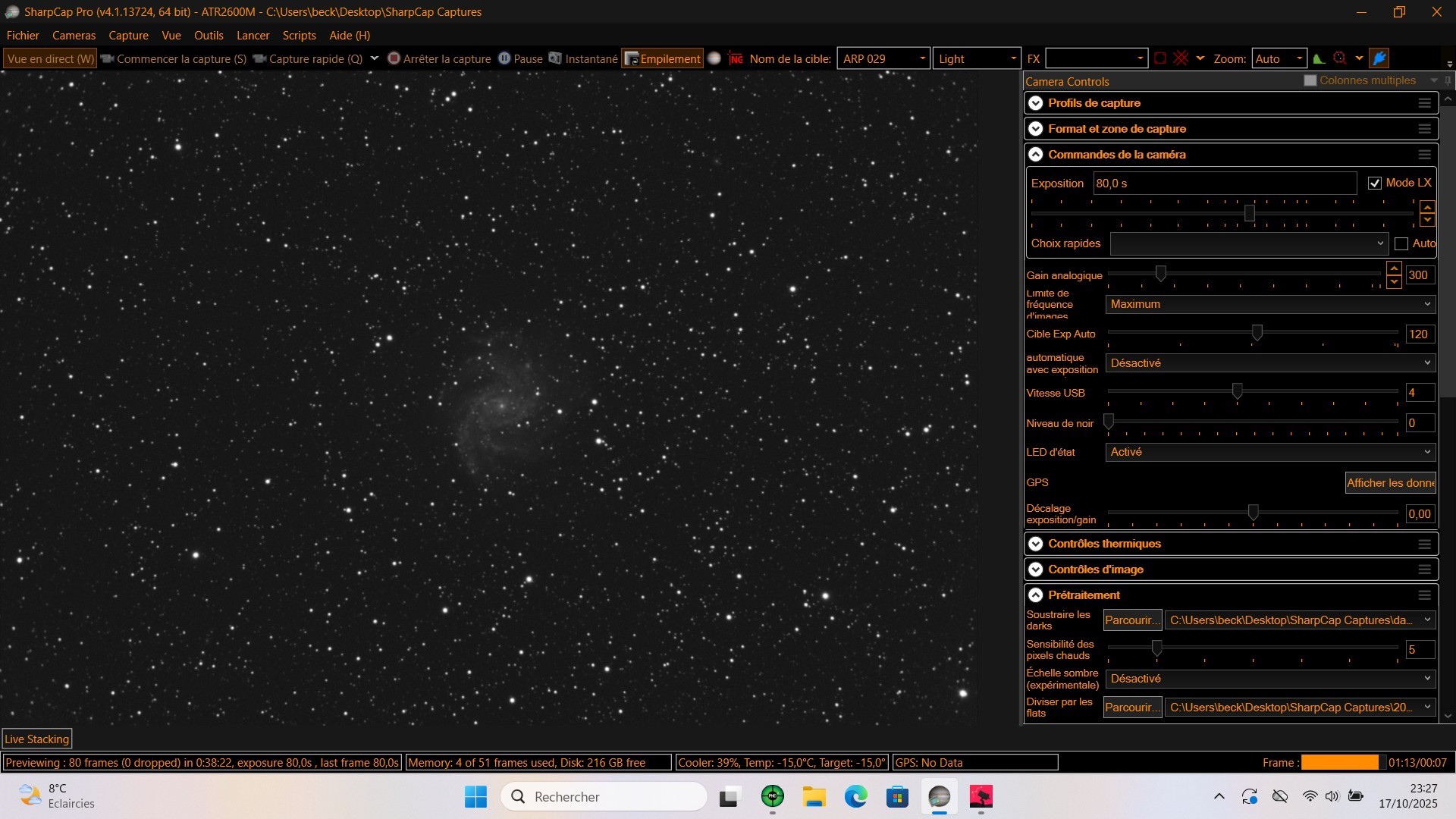This screenshot has width=1456, height=819.
Task: Click Afficher les données GPS button
Action: pos(1391,483)
